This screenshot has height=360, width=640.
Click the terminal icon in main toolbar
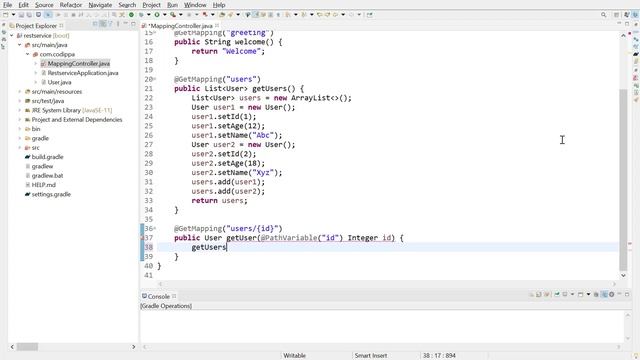(38, 15)
